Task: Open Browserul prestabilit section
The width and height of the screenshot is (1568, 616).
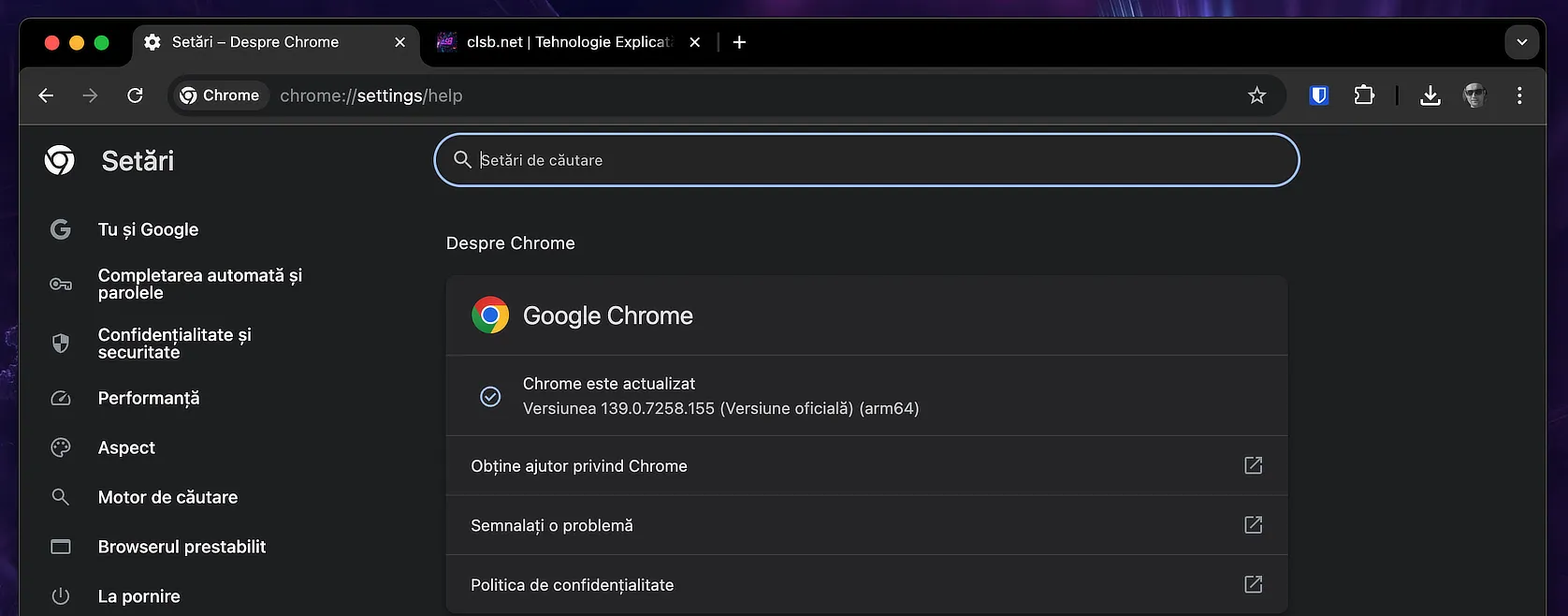Action: point(181,547)
